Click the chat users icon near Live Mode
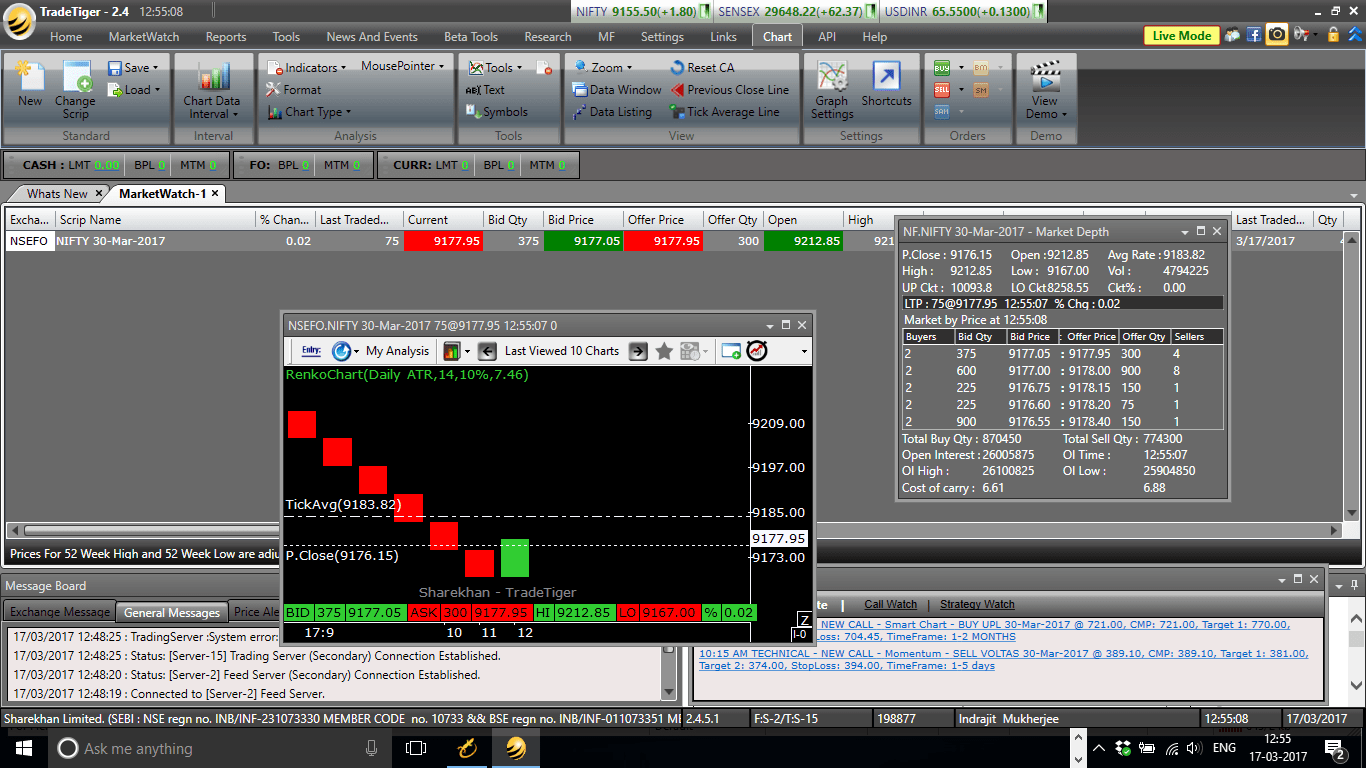Viewport: 1366px width, 768px height. coord(1231,34)
